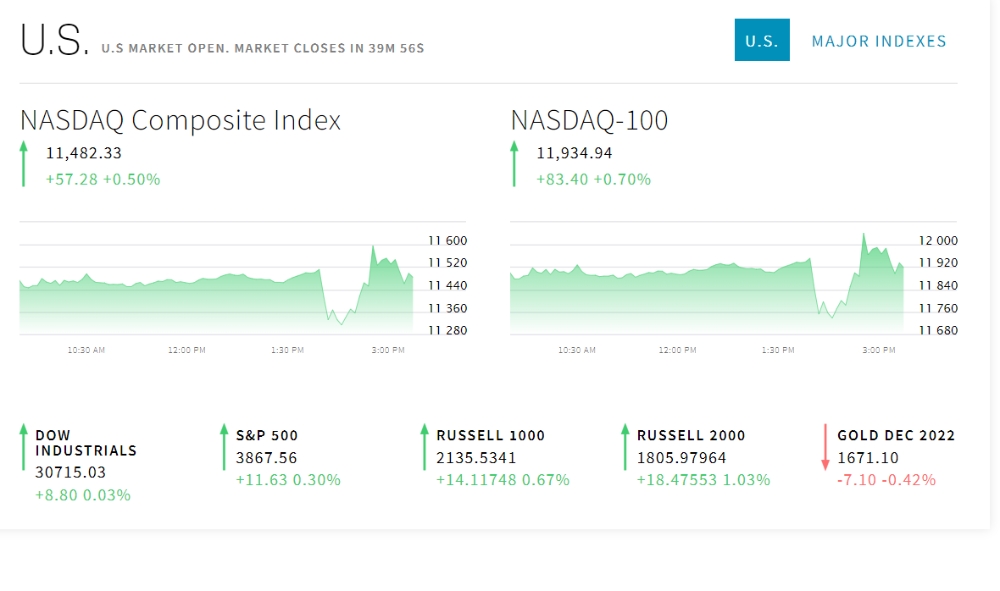Select the +57.28 +0.50% change text
1000x591 pixels.
point(103,179)
